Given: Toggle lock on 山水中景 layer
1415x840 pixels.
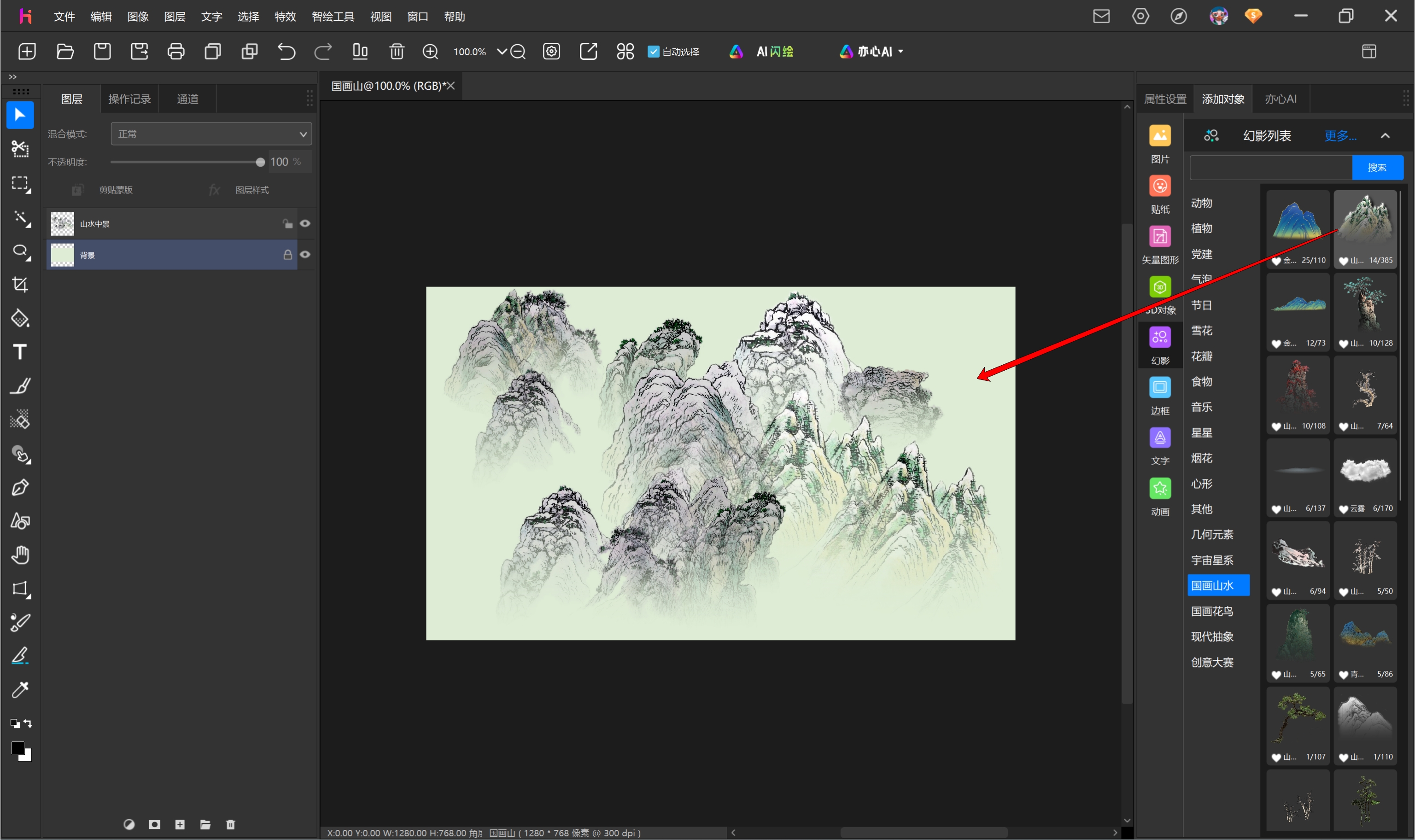Looking at the screenshot, I should click(x=287, y=223).
